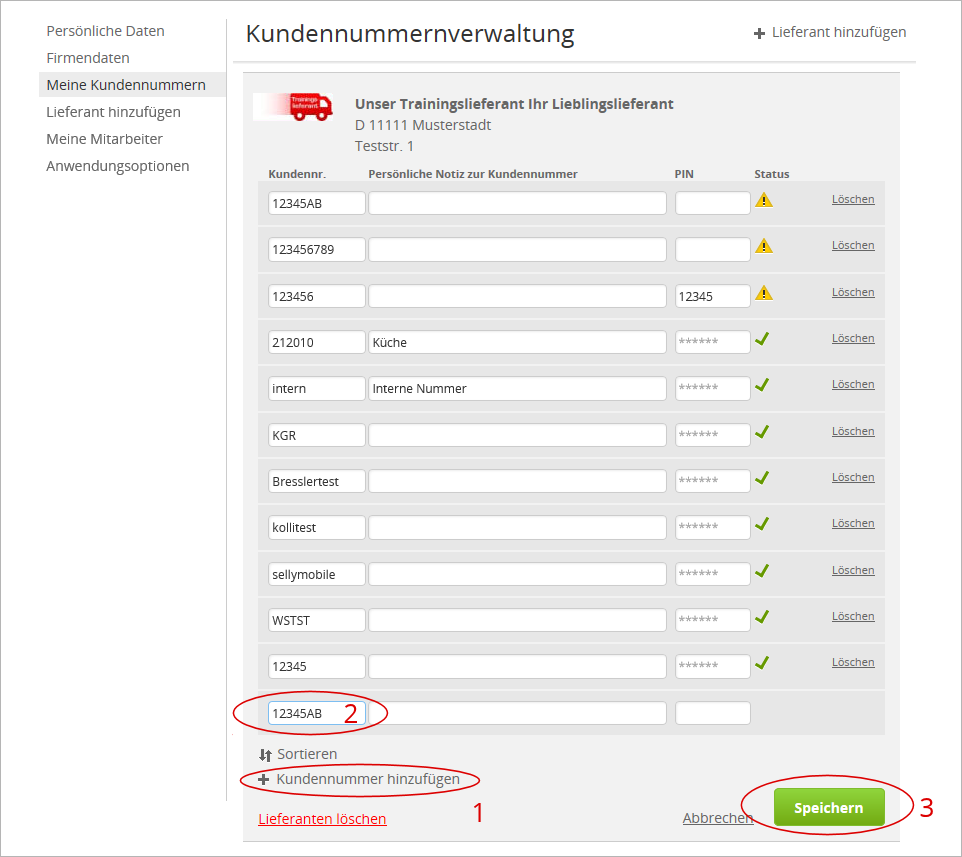This screenshot has height=857, width=962.
Task: Focus the new 12345AB customer number field
Action: (317, 713)
